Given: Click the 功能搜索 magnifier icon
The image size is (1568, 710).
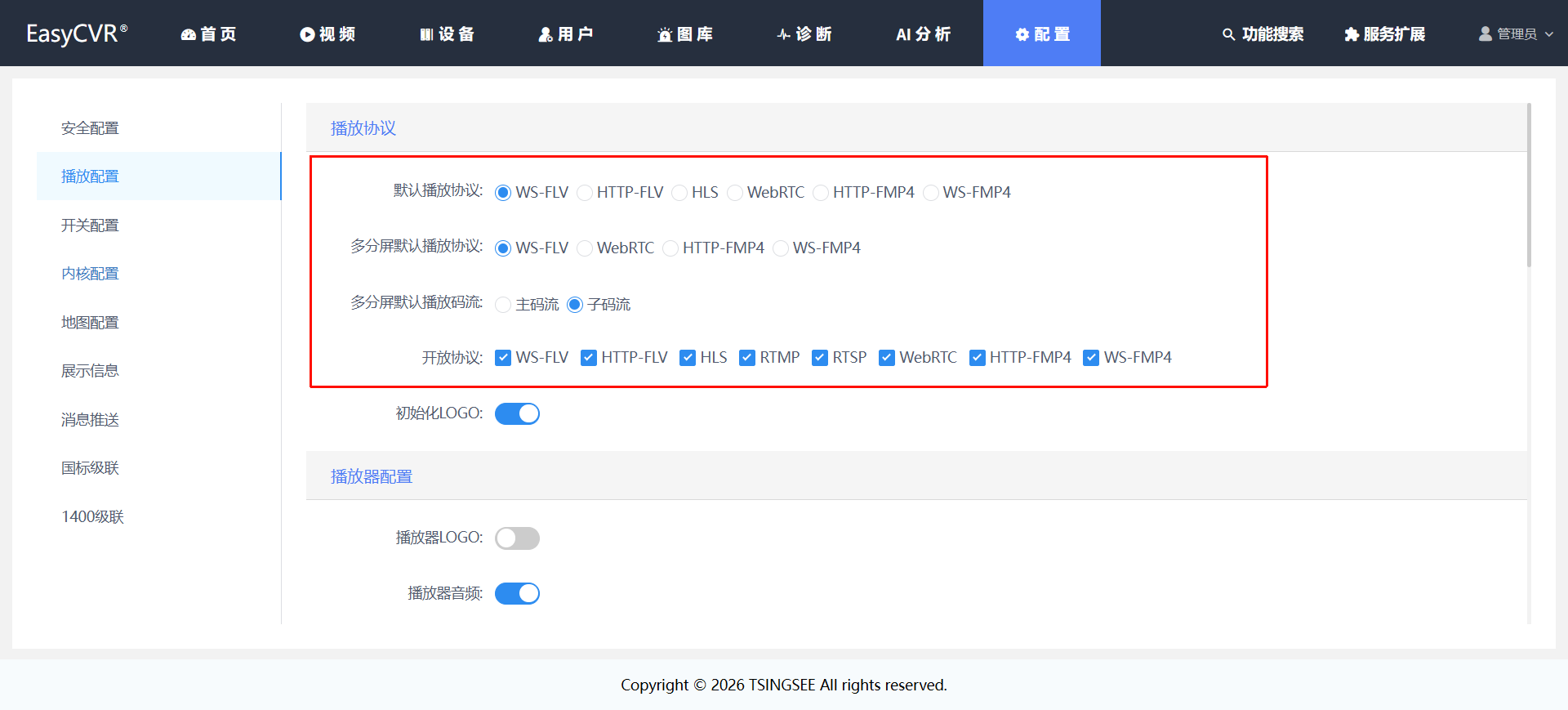Looking at the screenshot, I should 1228,34.
